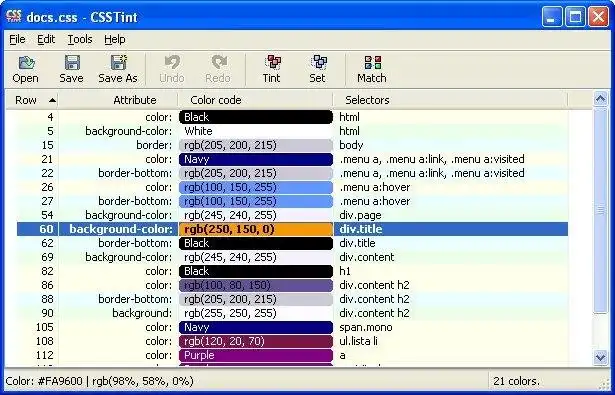Click 'ul.lista li' selector text
615x395 pixels.
(358, 341)
